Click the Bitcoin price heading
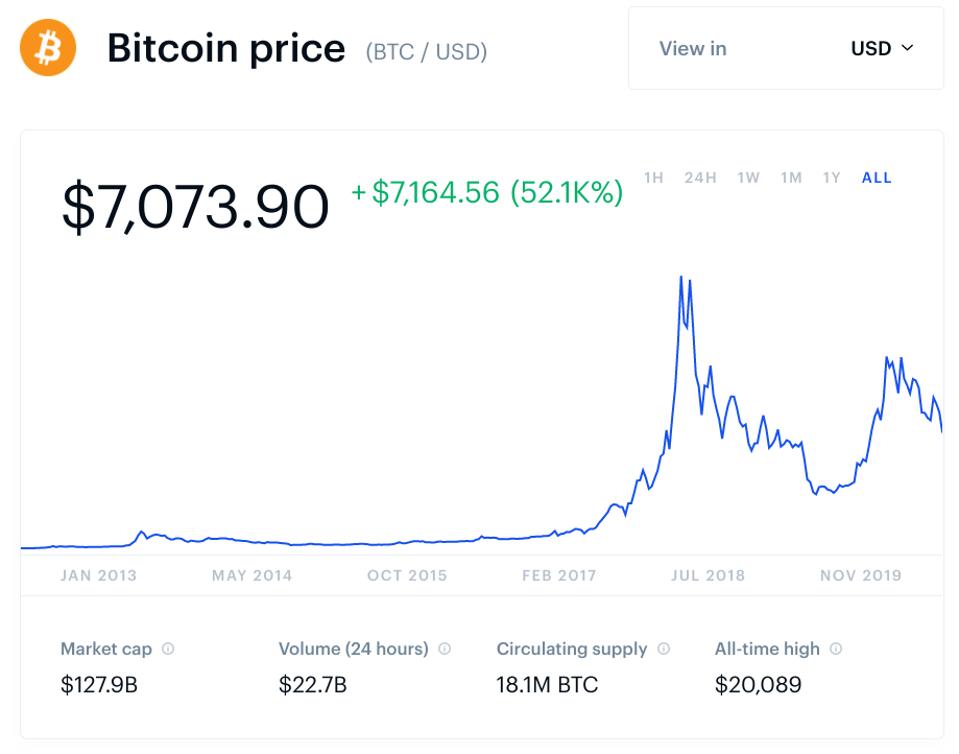Viewport: 959px width, 754px height. (226, 48)
